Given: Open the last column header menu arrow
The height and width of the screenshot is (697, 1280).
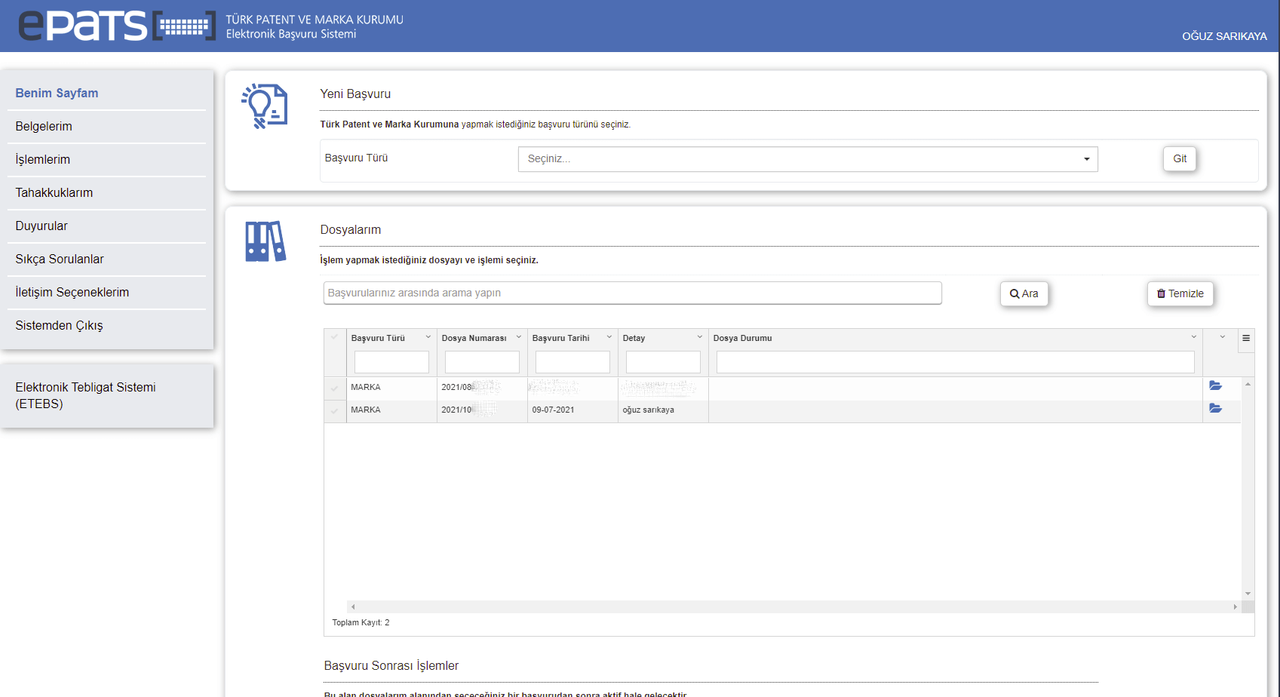Looking at the screenshot, I should 1222,337.
